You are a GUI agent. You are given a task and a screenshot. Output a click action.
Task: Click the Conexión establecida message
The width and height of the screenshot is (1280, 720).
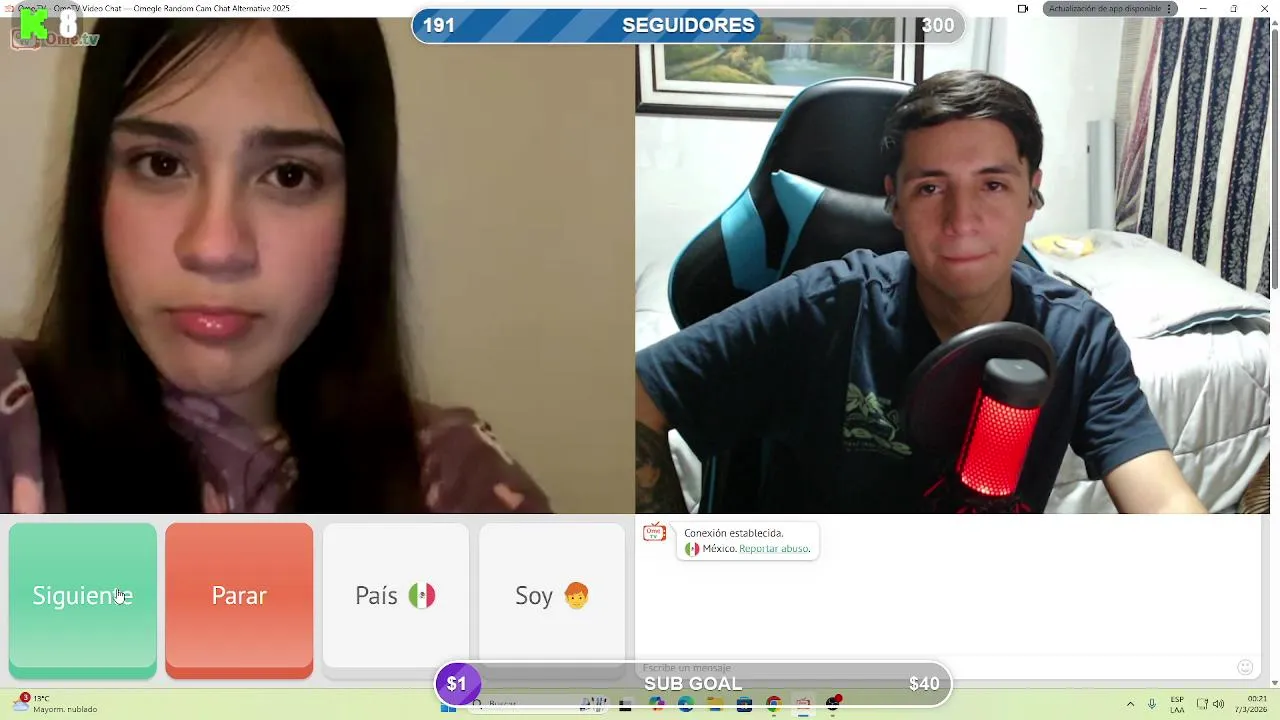pyautogui.click(x=733, y=533)
